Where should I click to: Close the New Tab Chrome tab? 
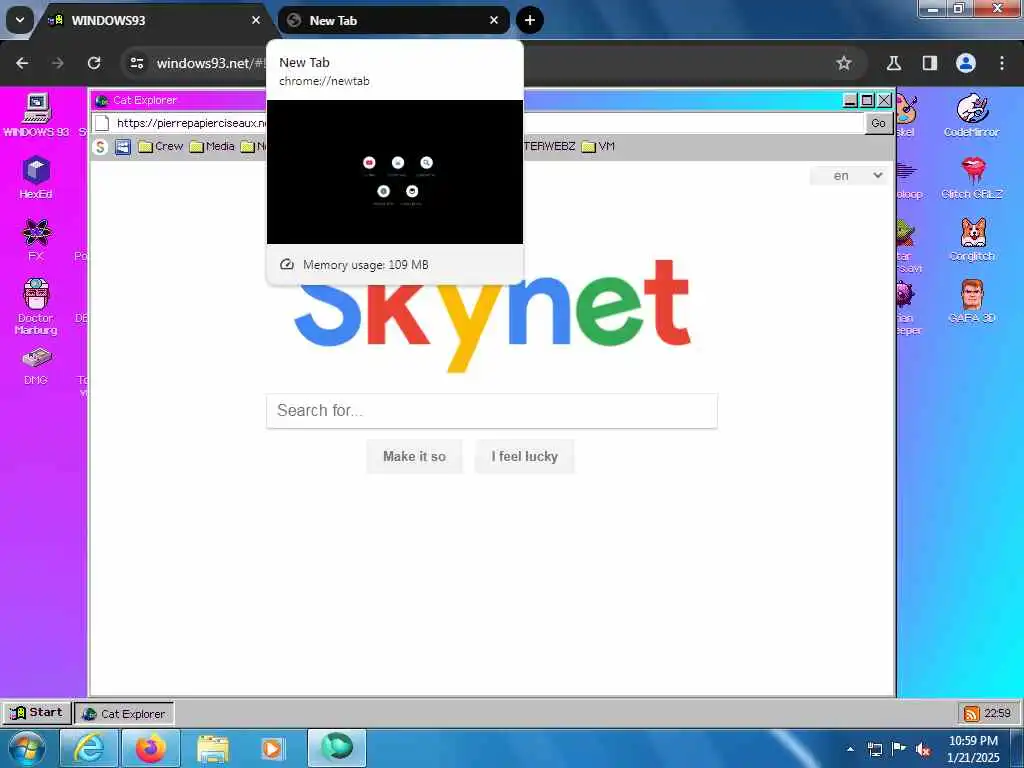tap(494, 20)
